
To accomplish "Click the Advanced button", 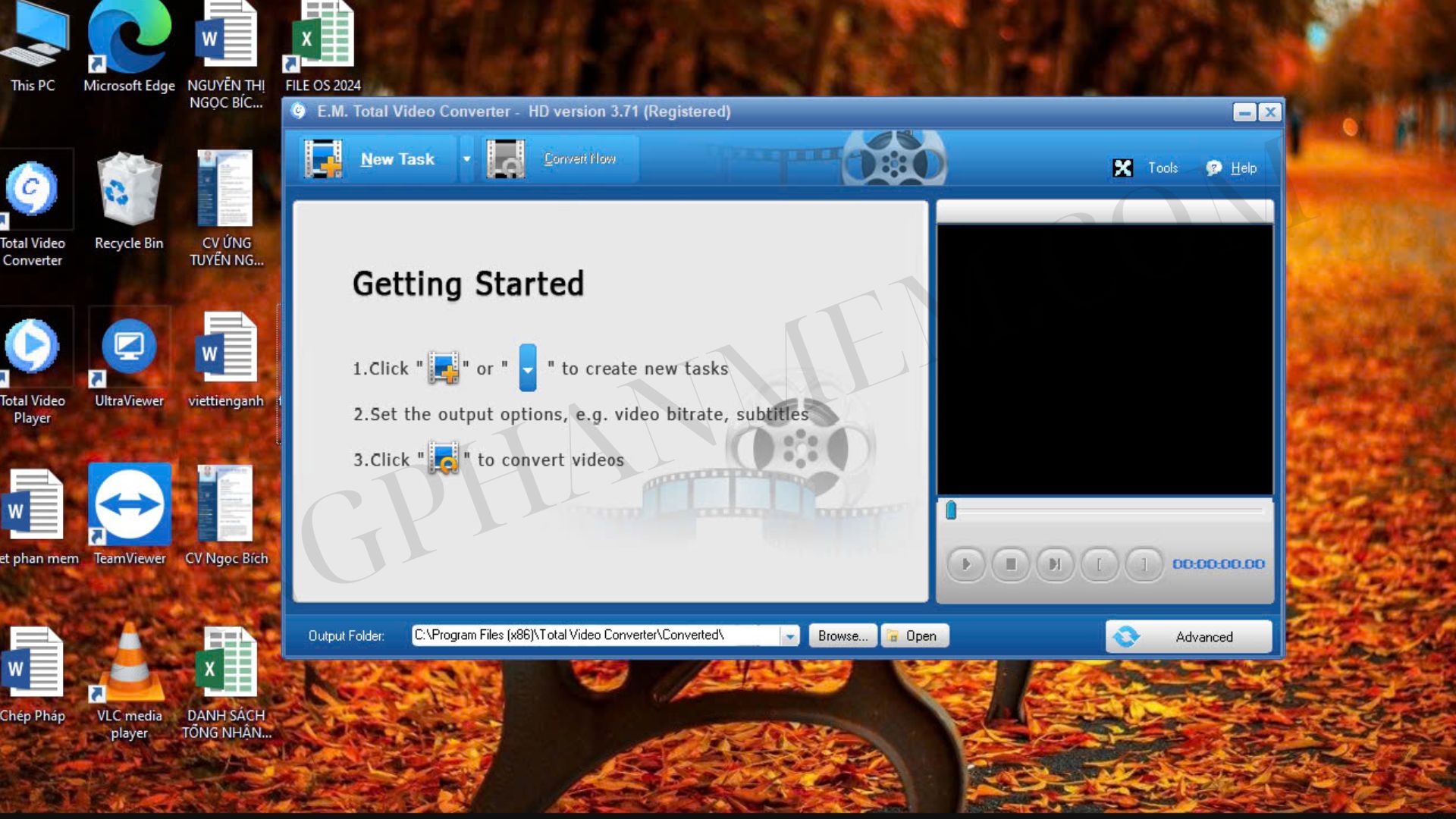I will pos(1188,636).
